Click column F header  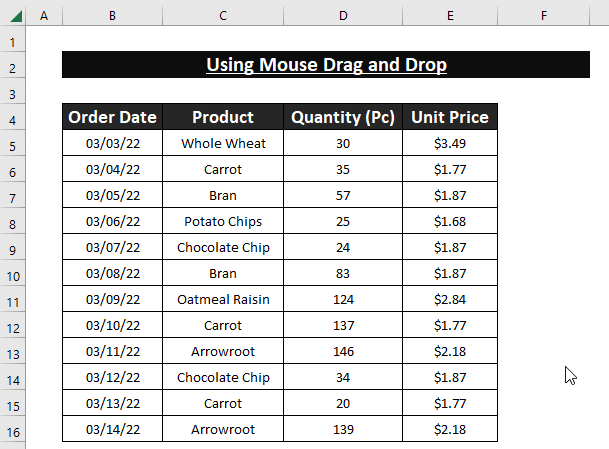tap(543, 16)
